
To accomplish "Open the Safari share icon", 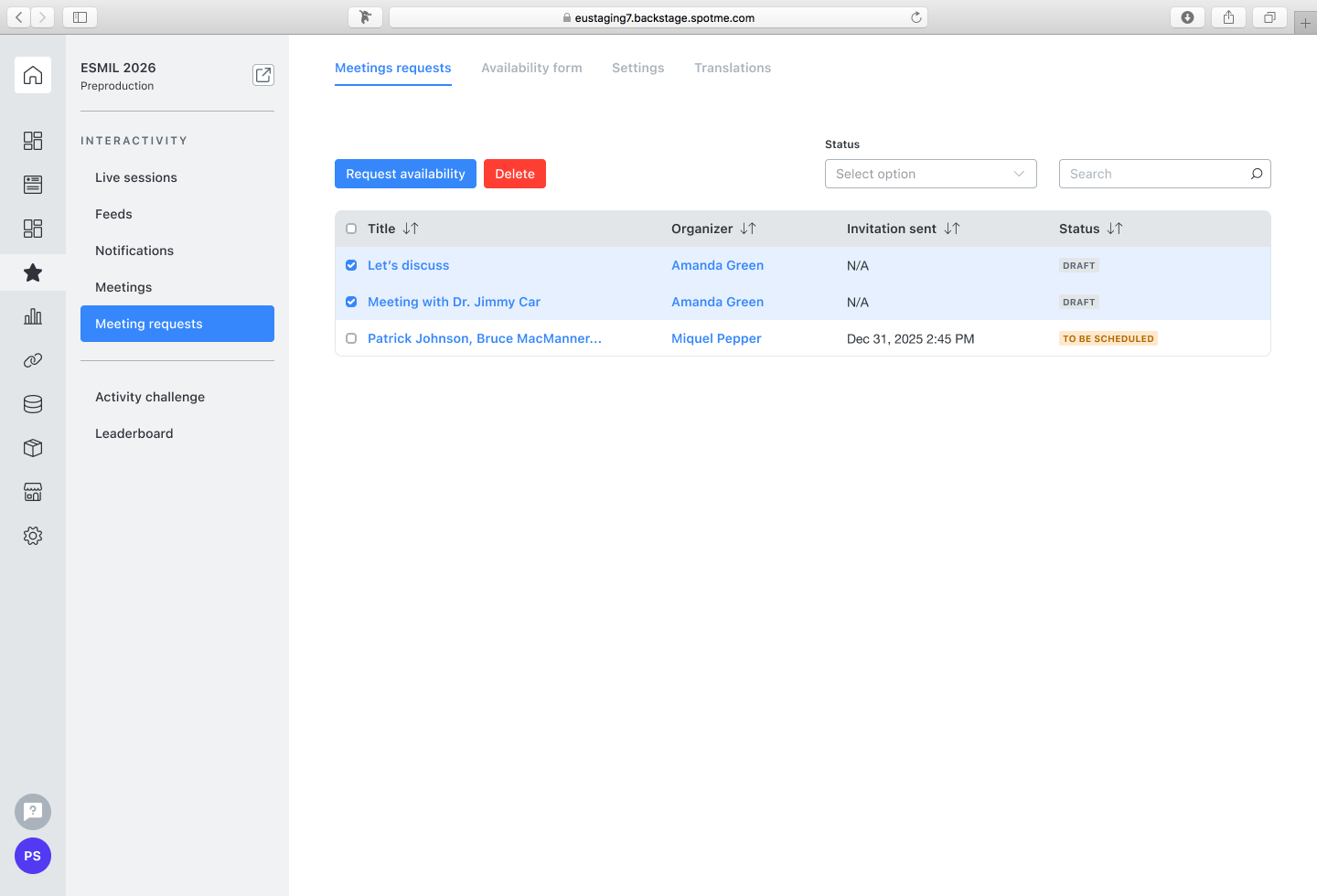I will coord(1228,17).
